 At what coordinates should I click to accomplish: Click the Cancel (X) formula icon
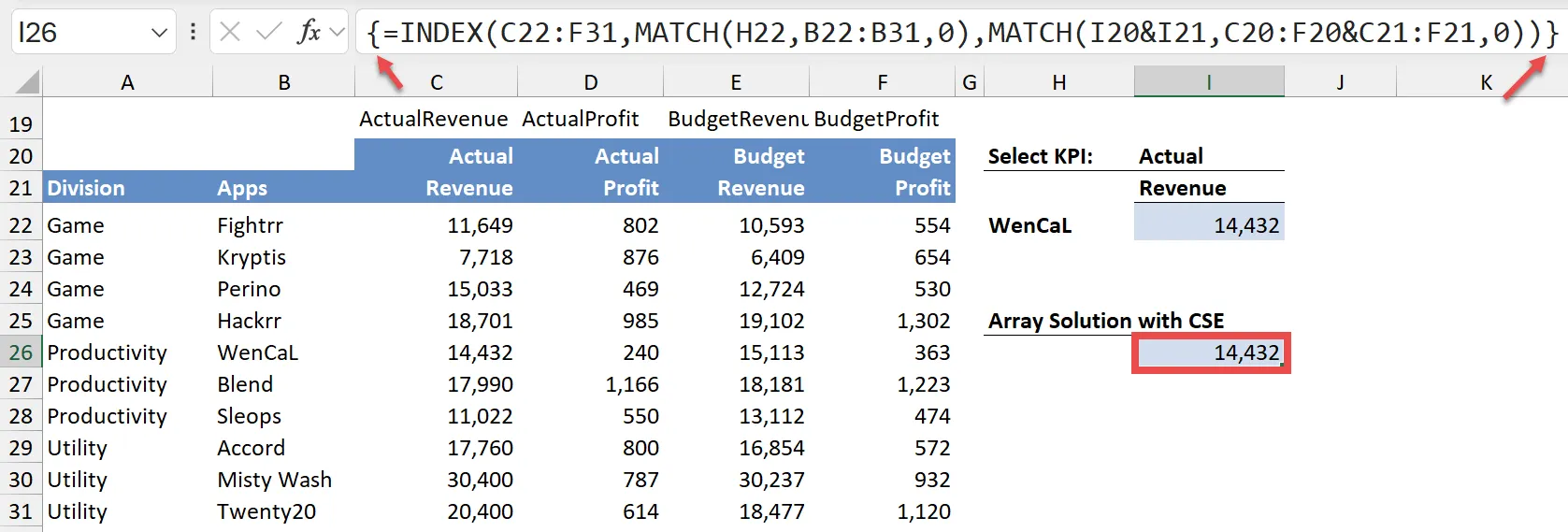[x=230, y=33]
